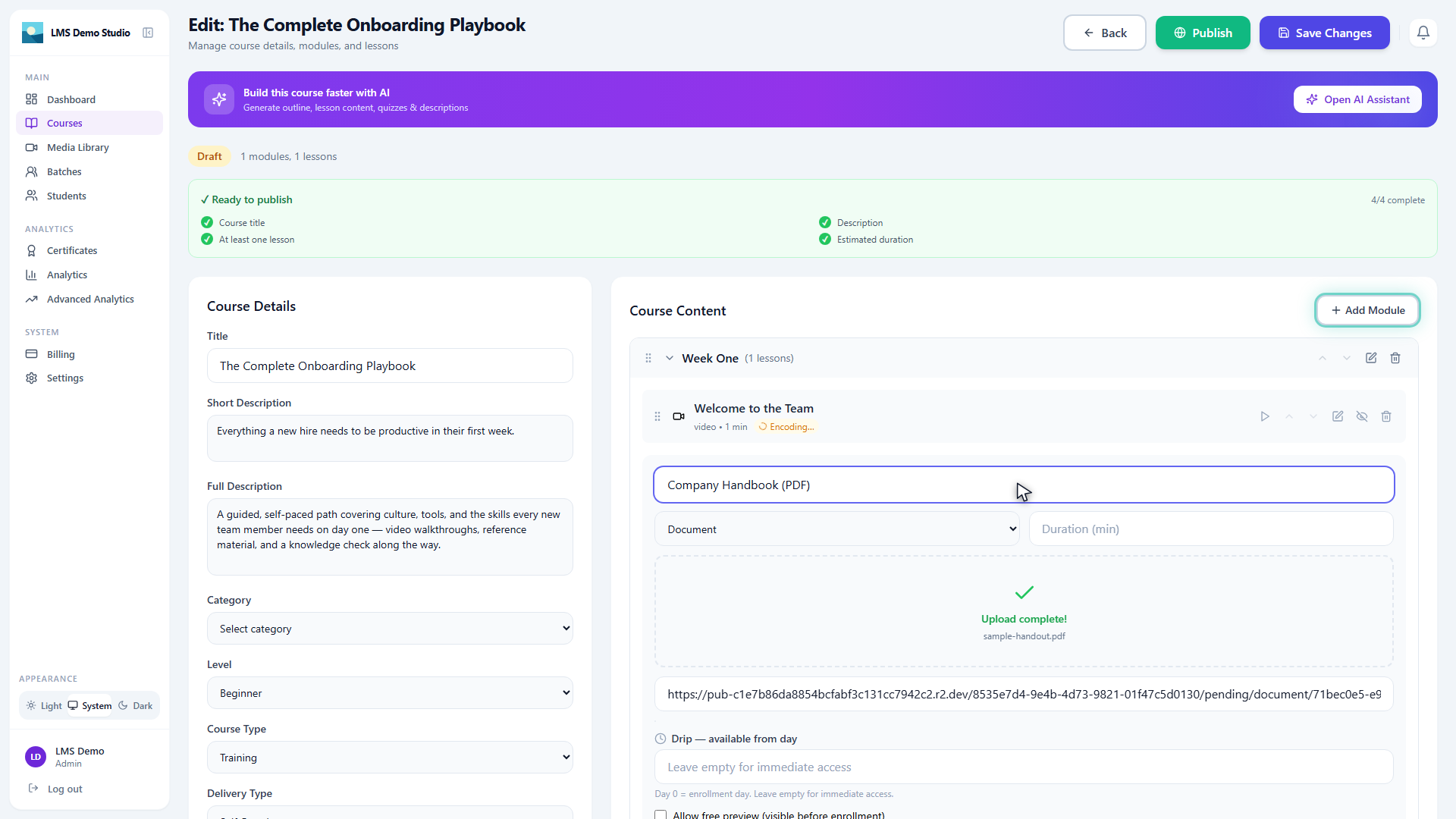Click the Encoding status label
Image resolution: width=1456 pixels, height=819 pixels.
click(786, 427)
